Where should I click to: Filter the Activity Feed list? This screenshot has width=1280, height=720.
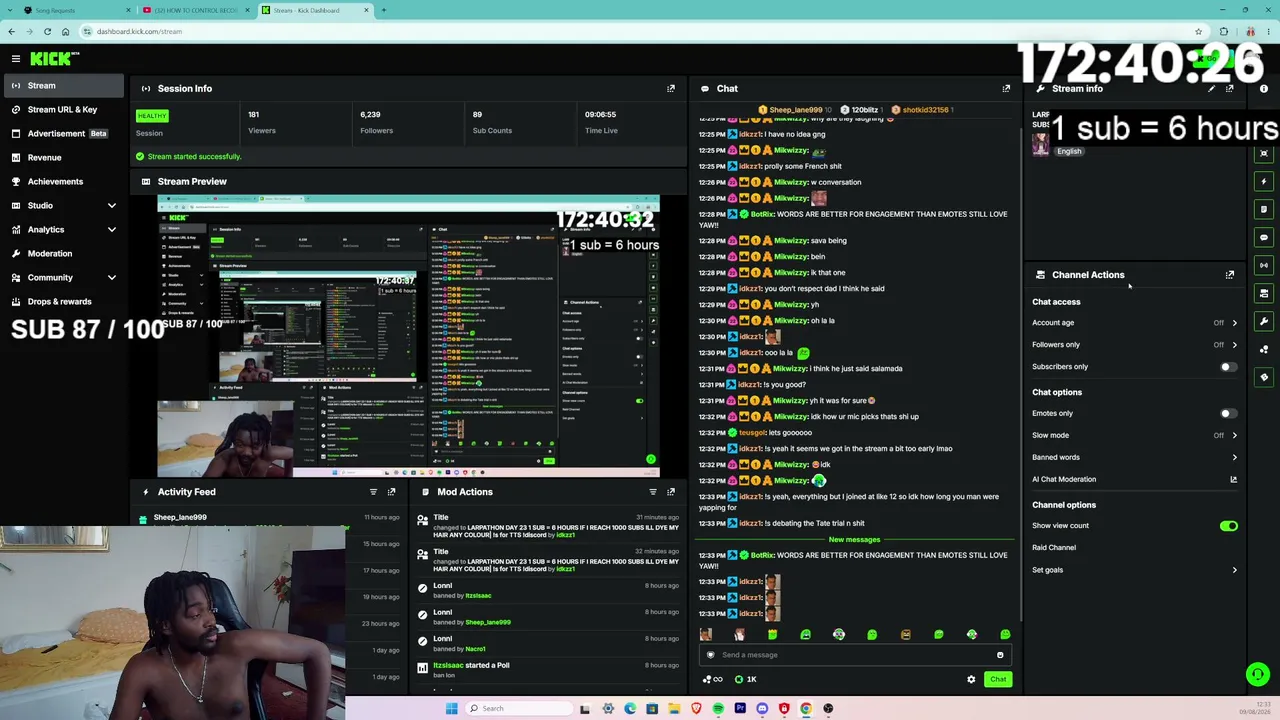373,491
